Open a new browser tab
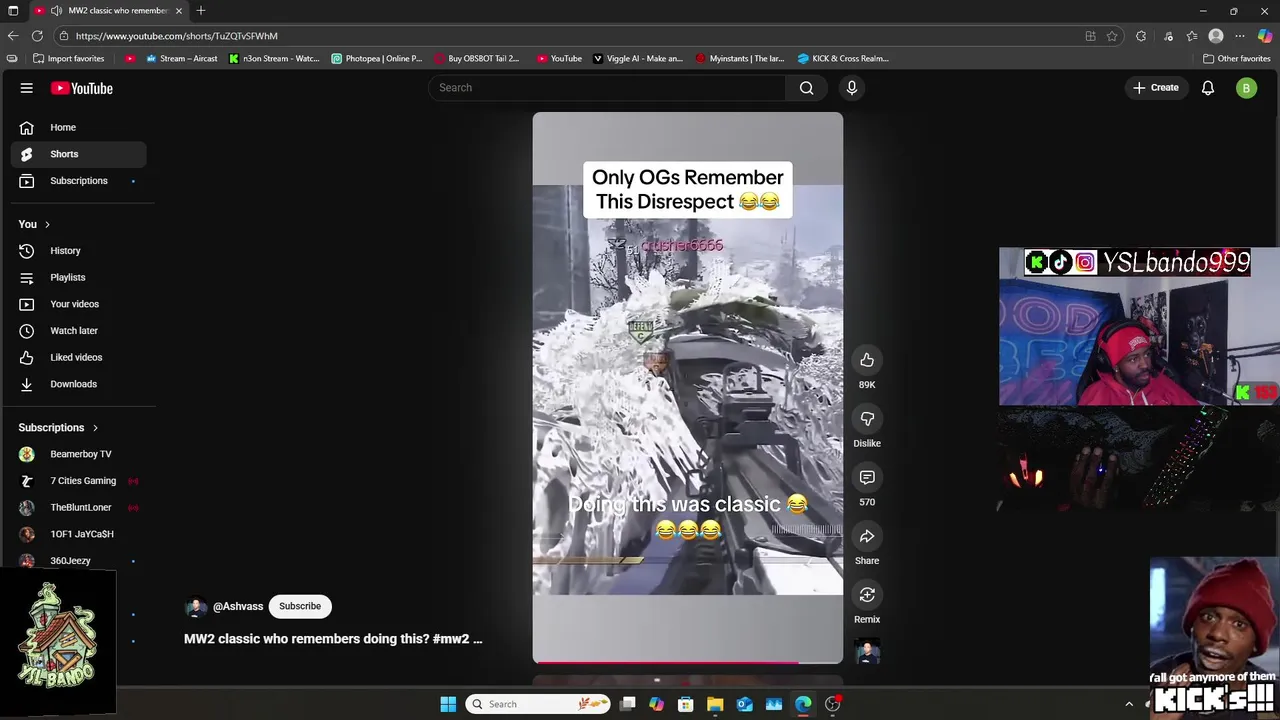This screenshot has width=1280, height=720. pos(201,11)
